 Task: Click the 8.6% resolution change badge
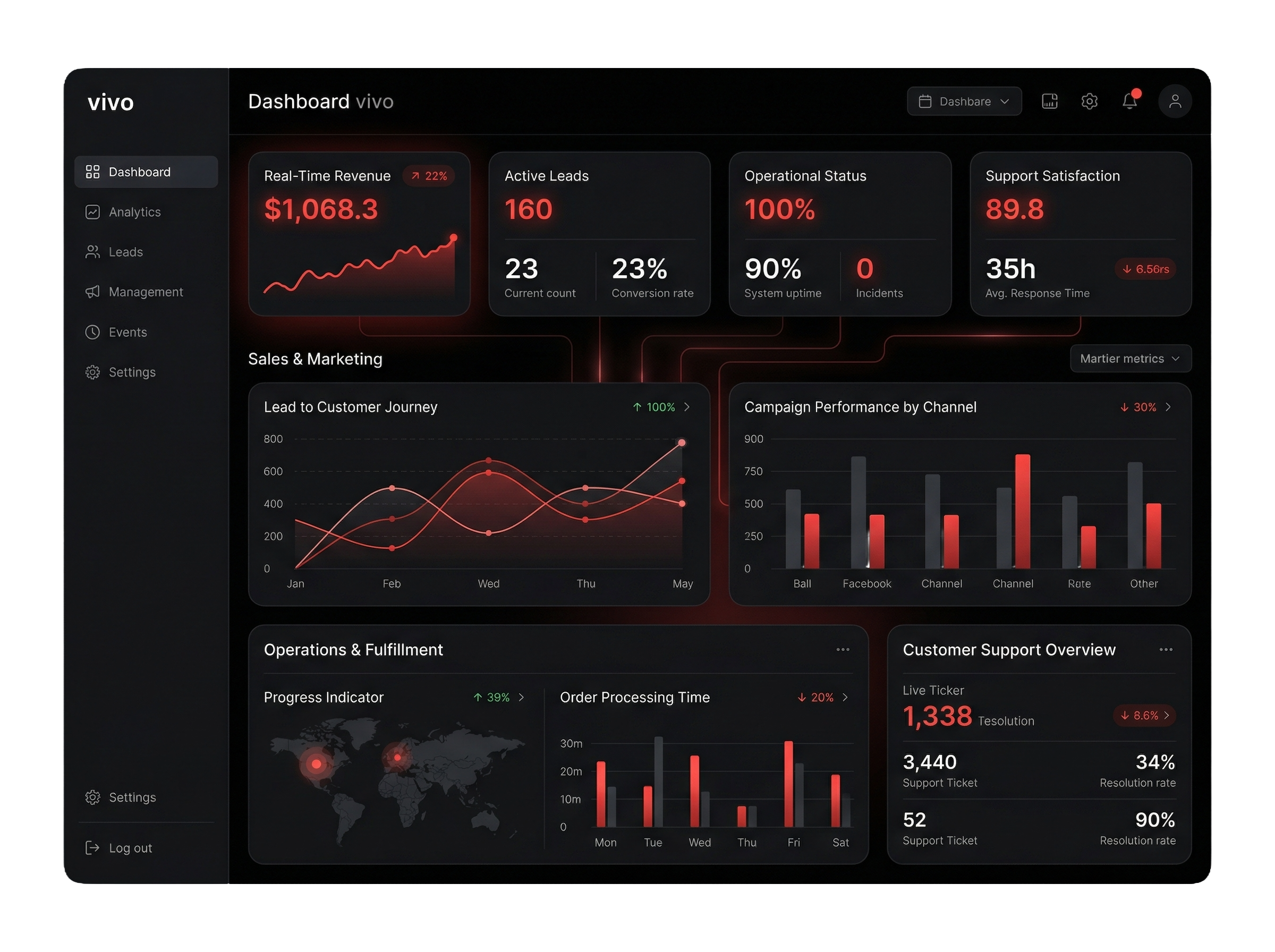click(x=1144, y=716)
